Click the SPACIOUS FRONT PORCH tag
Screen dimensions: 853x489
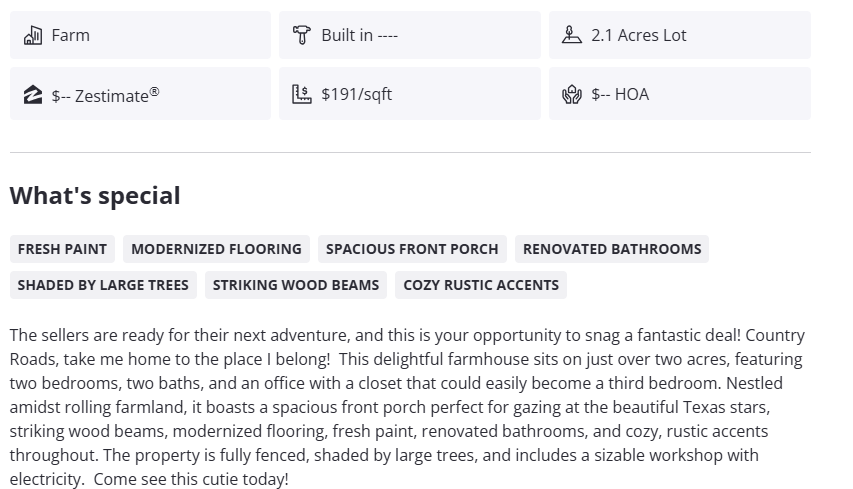click(412, 249)
